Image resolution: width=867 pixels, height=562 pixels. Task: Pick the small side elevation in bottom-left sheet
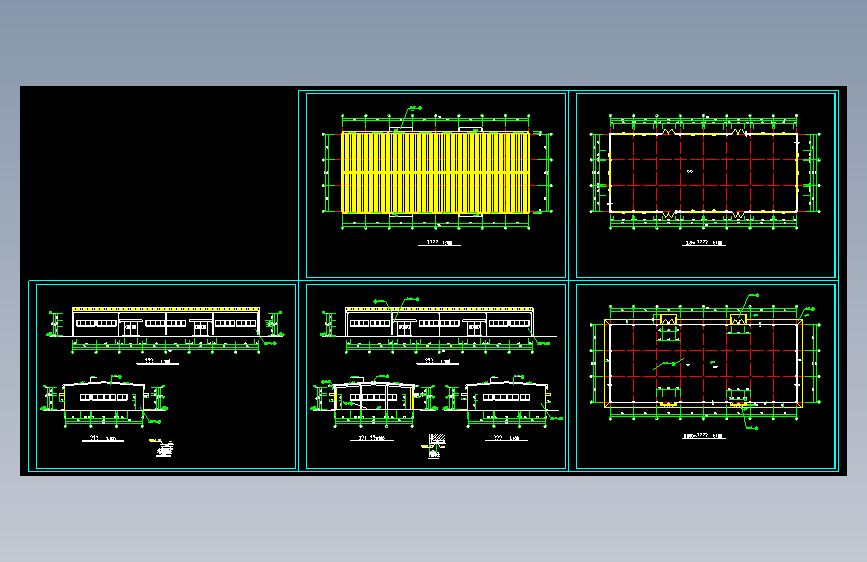point(104,395)
